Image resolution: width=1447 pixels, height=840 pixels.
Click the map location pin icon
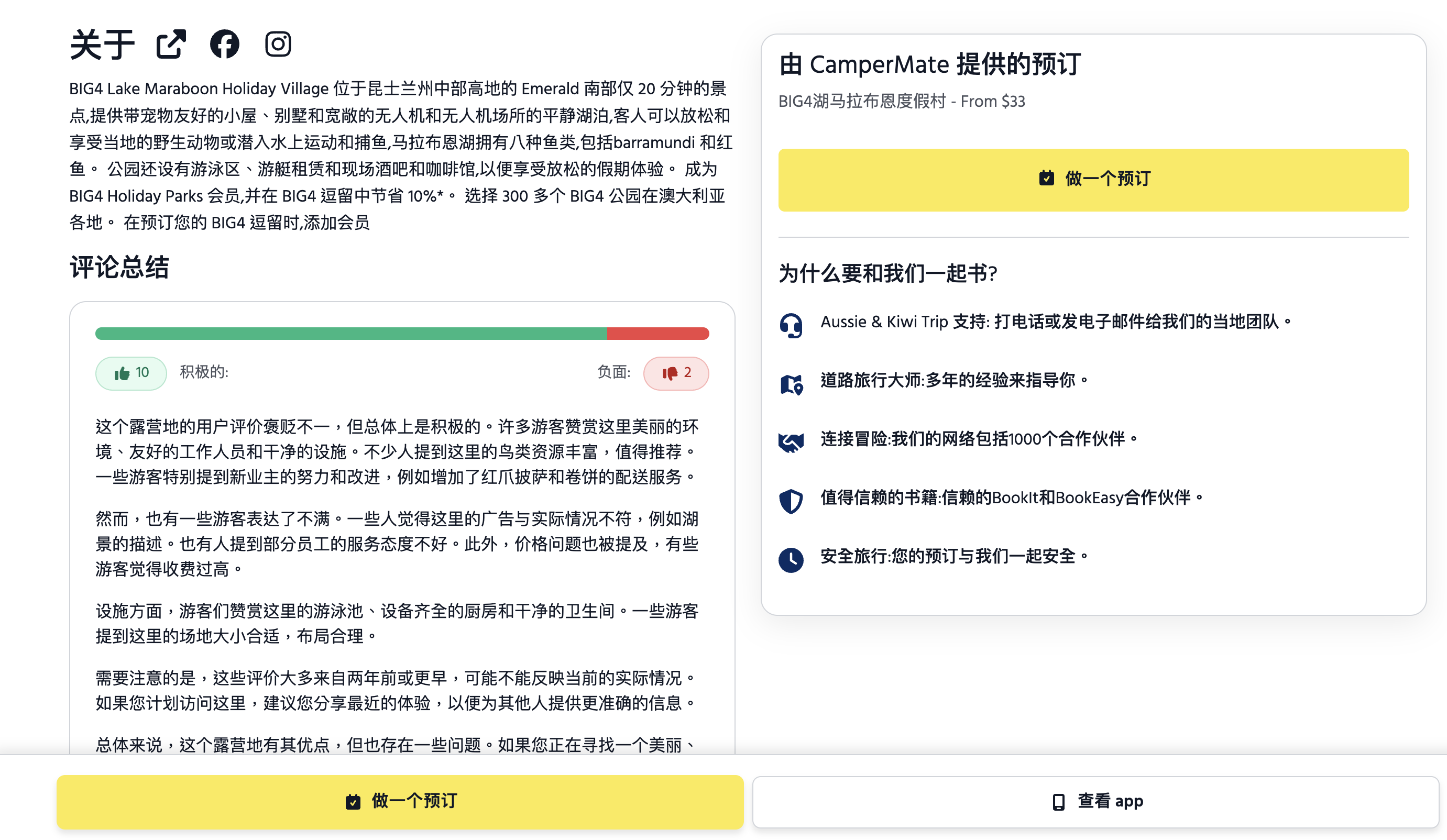tap(791, 384)
